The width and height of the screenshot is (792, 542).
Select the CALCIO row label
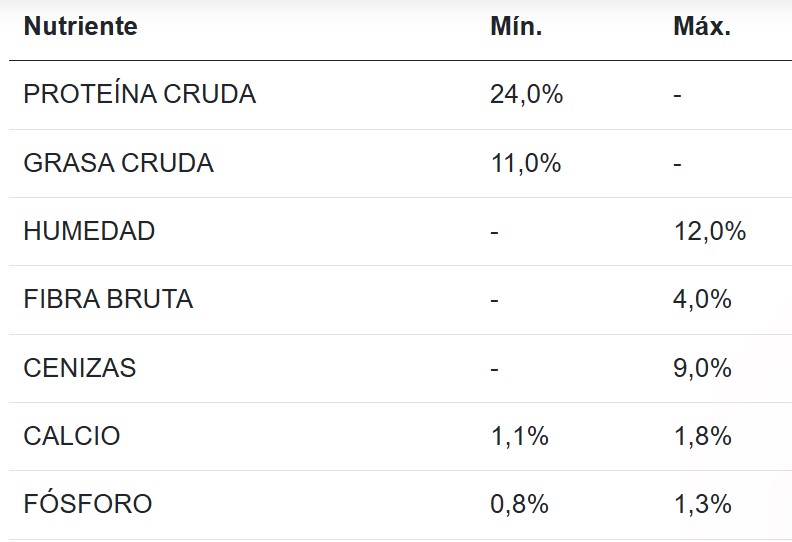pos(72,436)
